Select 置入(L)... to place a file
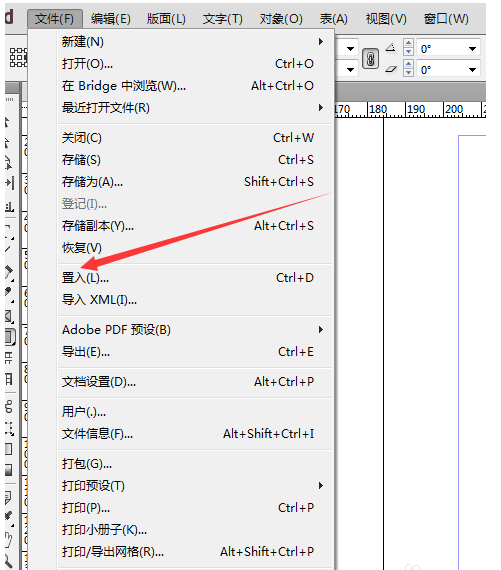The image size is (501, 570). click(x=195, y=278)
